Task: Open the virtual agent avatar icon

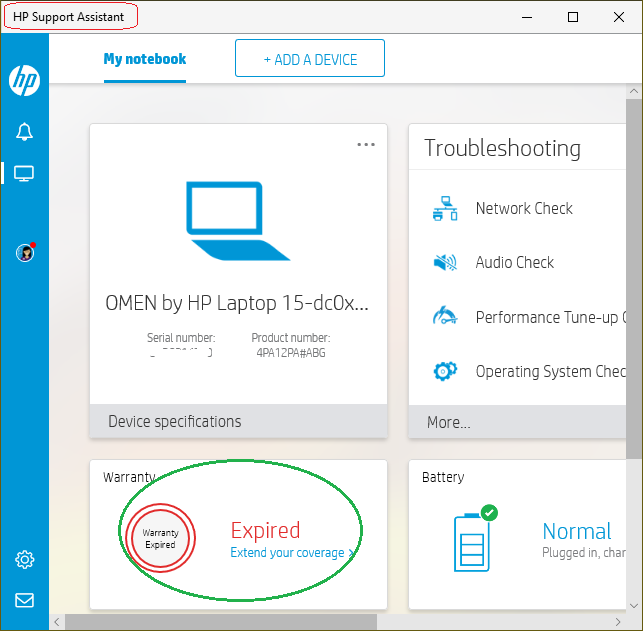Action: coord(25,252)
